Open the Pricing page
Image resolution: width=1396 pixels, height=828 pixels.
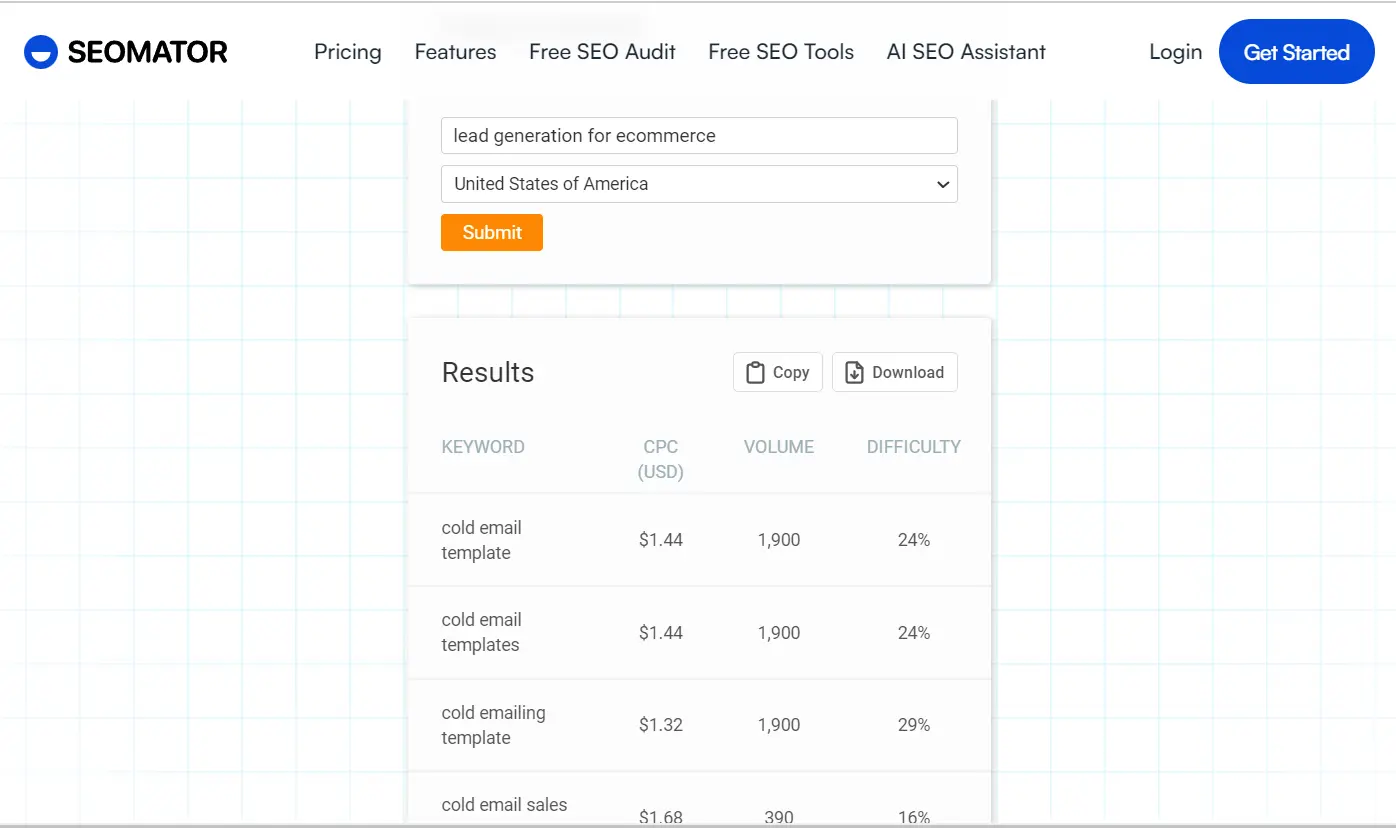347,51
